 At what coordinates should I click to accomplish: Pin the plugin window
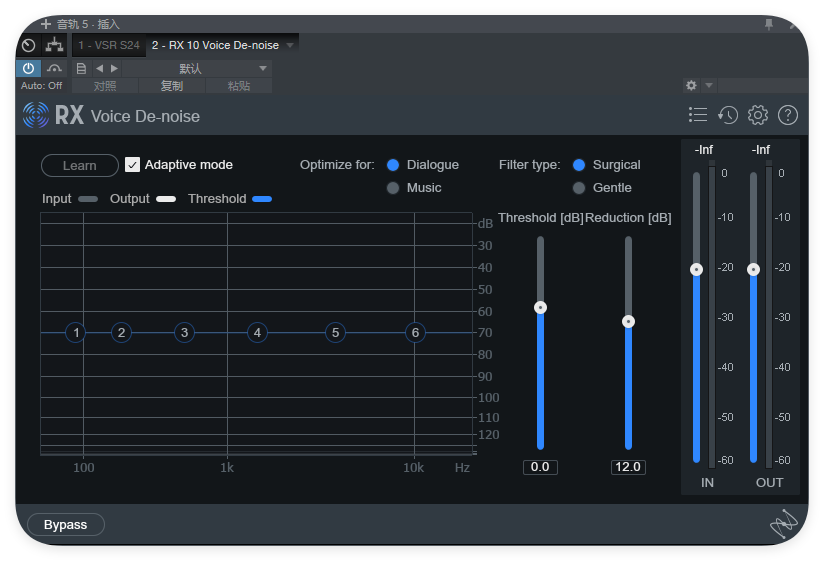coord(769,24)
